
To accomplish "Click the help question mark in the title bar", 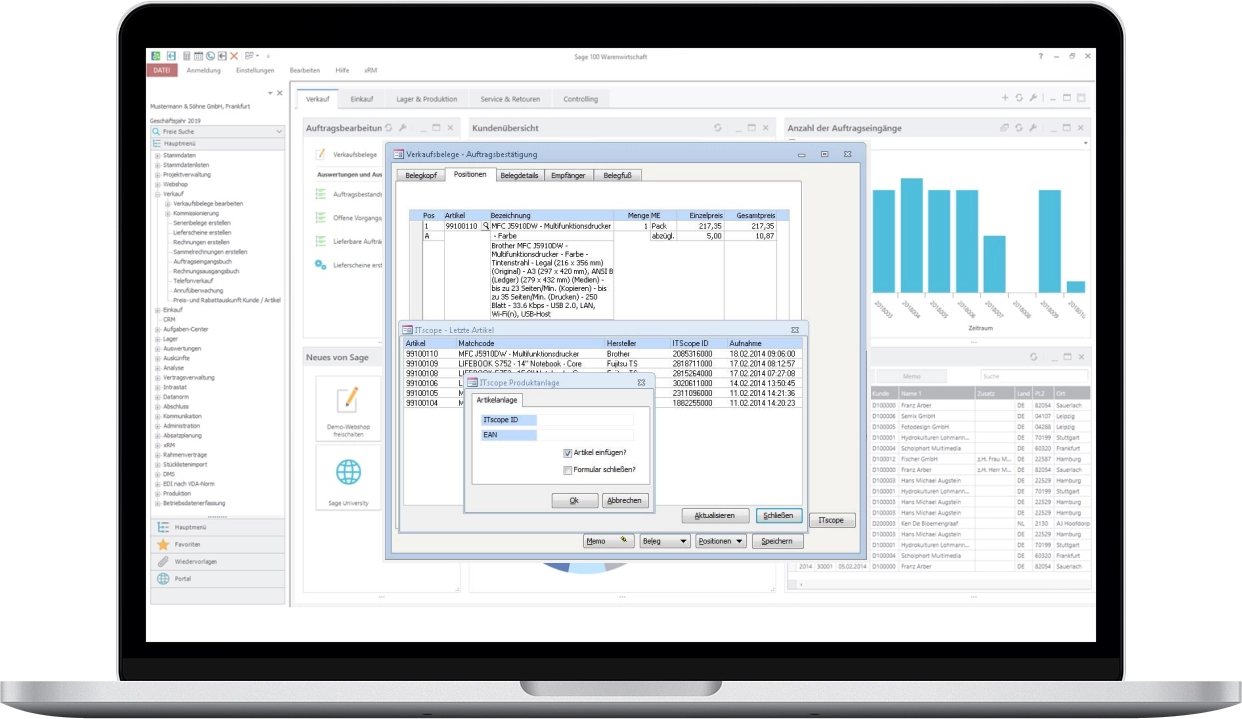I will [1040, 57].
